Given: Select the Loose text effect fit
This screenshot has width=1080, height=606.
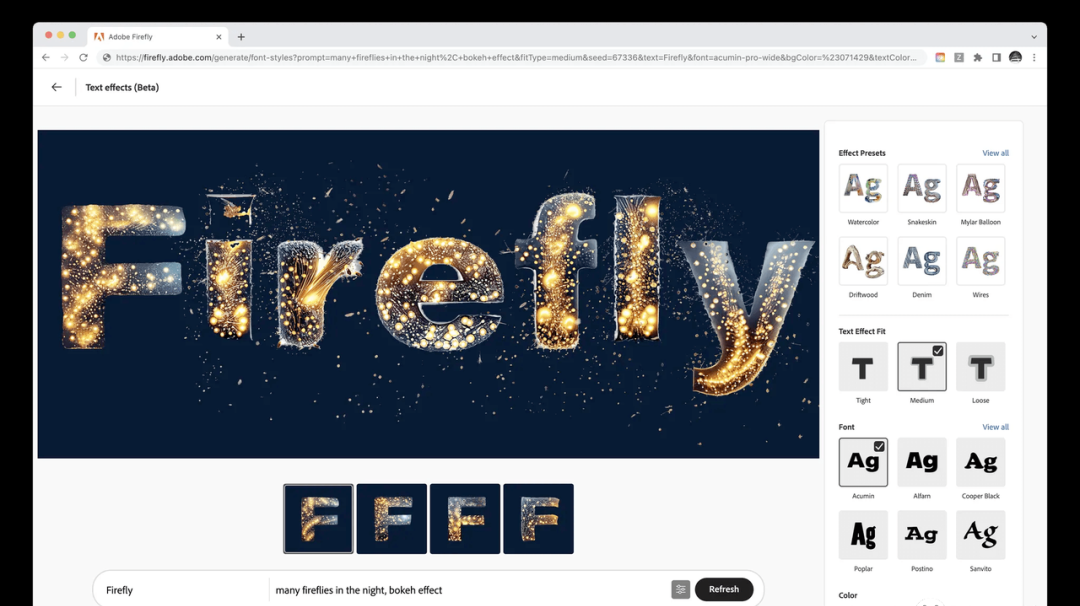Looking at the screenshot, I should click(x=980, y=366).
